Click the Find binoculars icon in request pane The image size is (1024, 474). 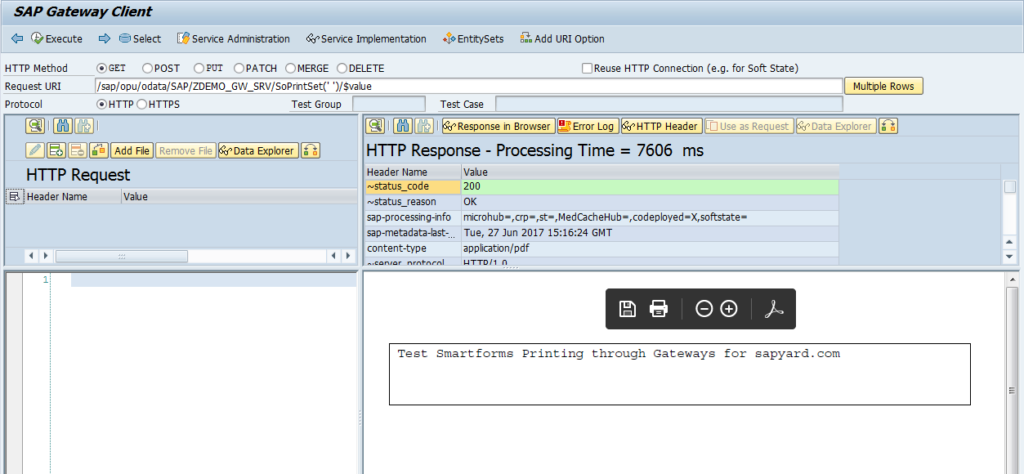point(63,126)
